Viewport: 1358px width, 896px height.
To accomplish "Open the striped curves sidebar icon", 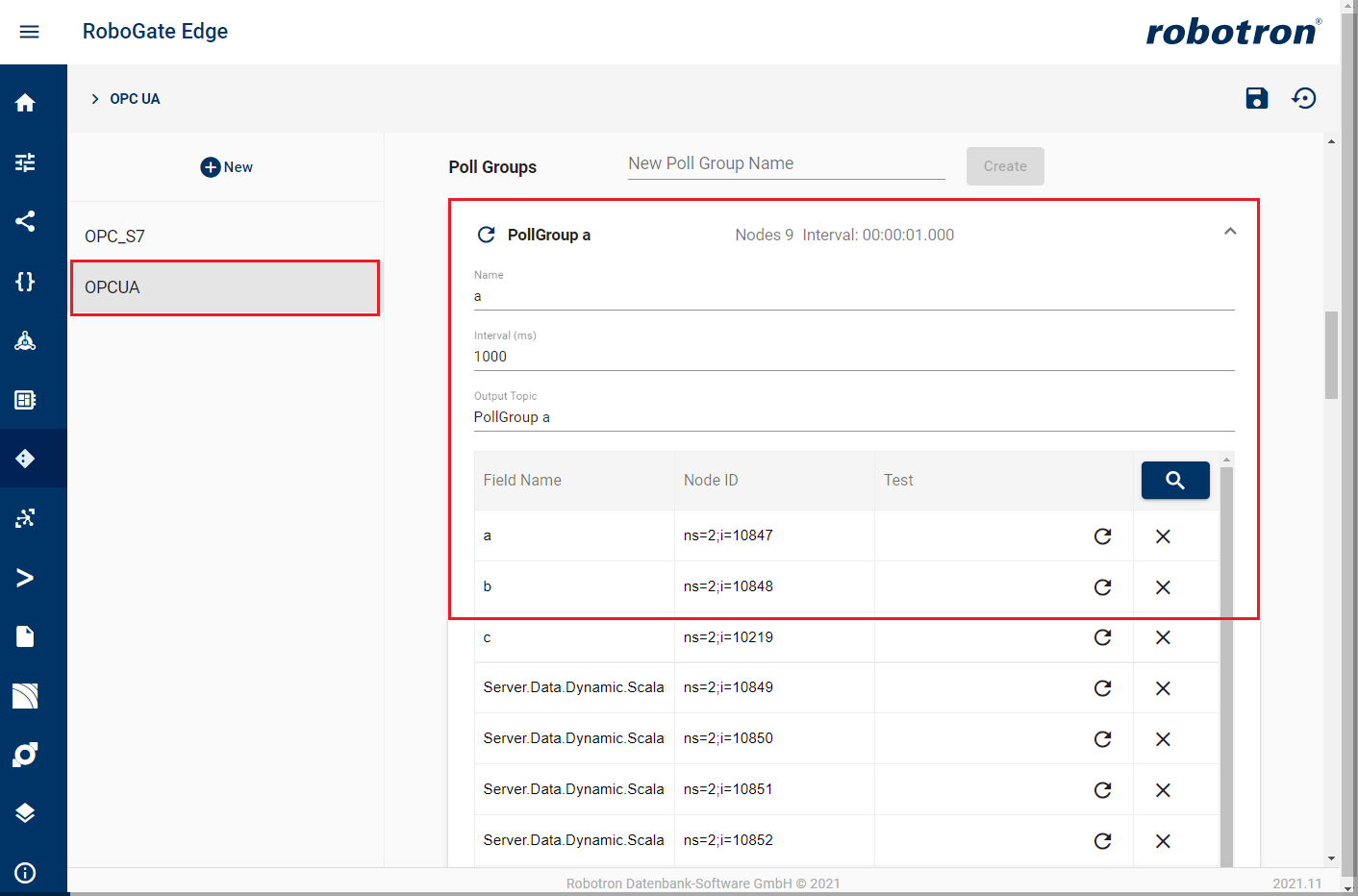I will [x=26, y=696].
